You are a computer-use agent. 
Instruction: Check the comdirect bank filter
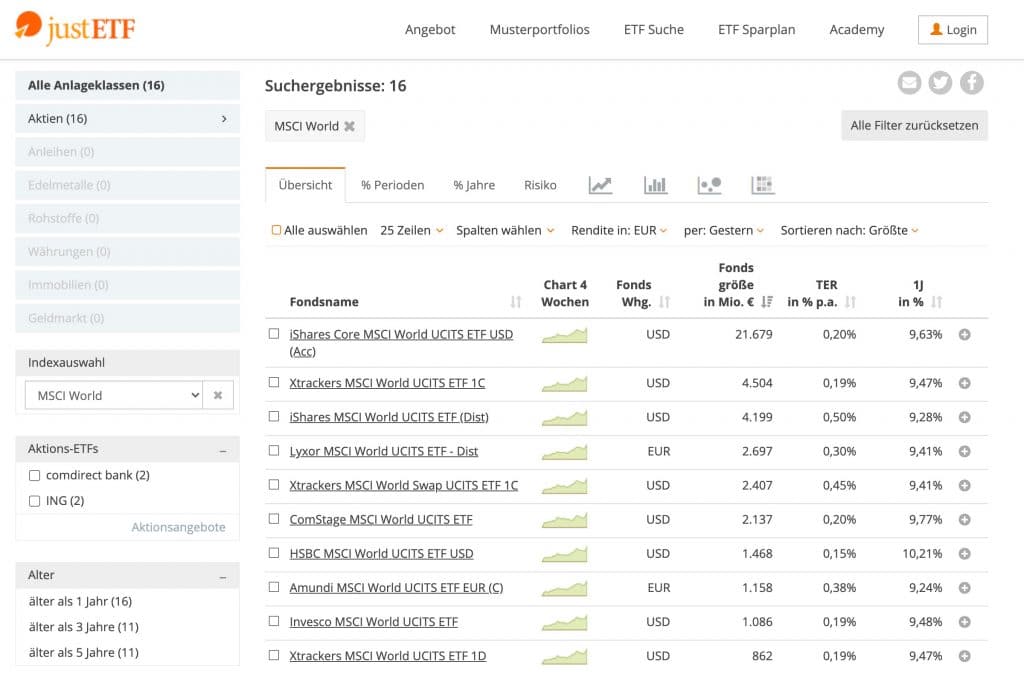click(x=35, y=476)
